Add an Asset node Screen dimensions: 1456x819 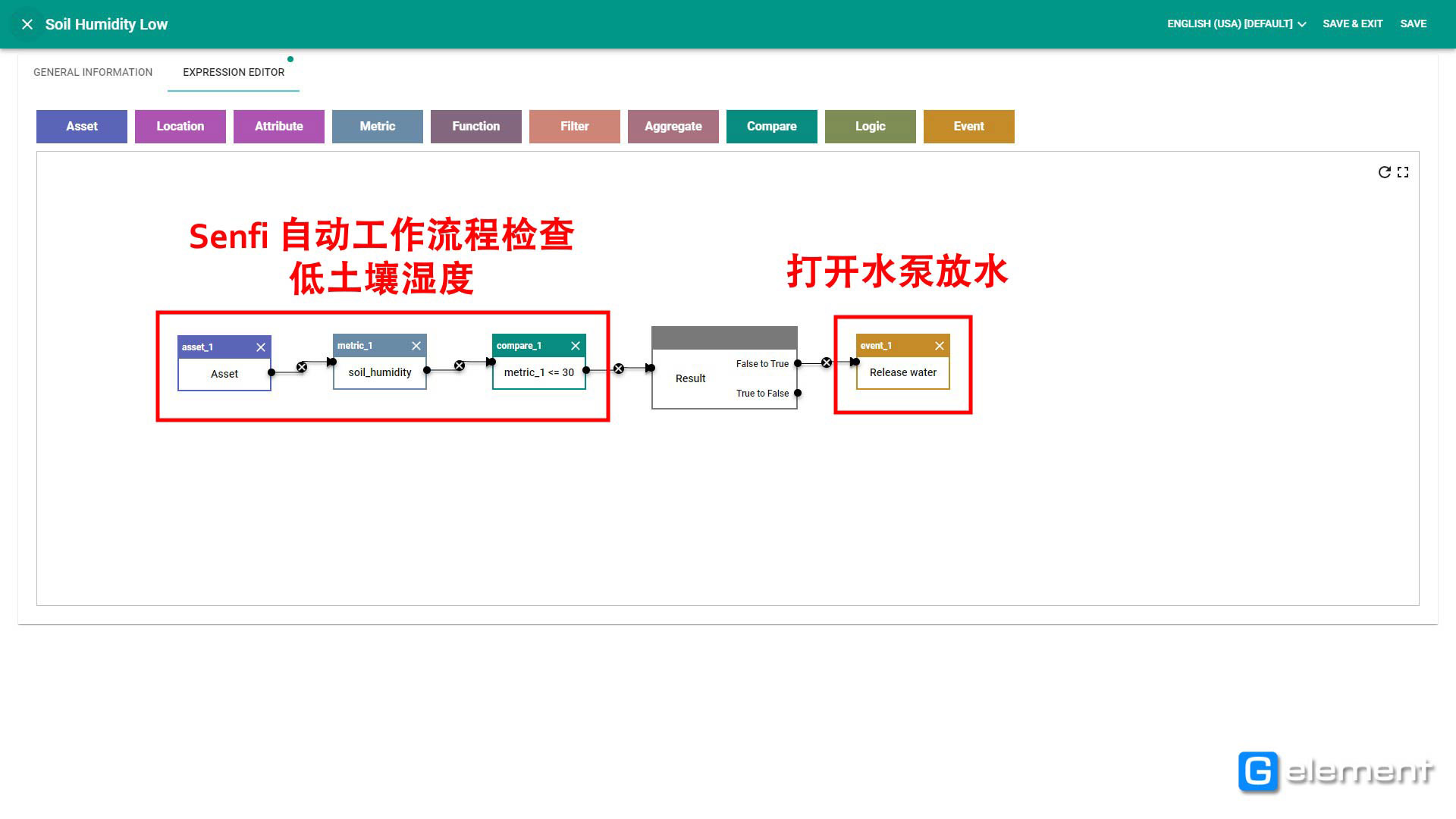coord(82,127)
